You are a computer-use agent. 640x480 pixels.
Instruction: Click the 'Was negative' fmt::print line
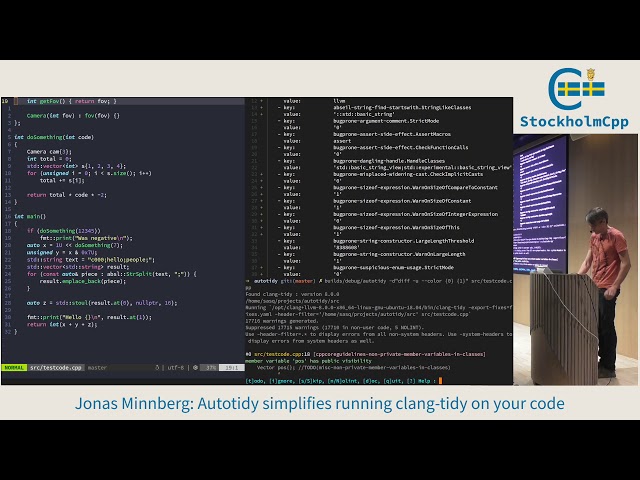86,238
